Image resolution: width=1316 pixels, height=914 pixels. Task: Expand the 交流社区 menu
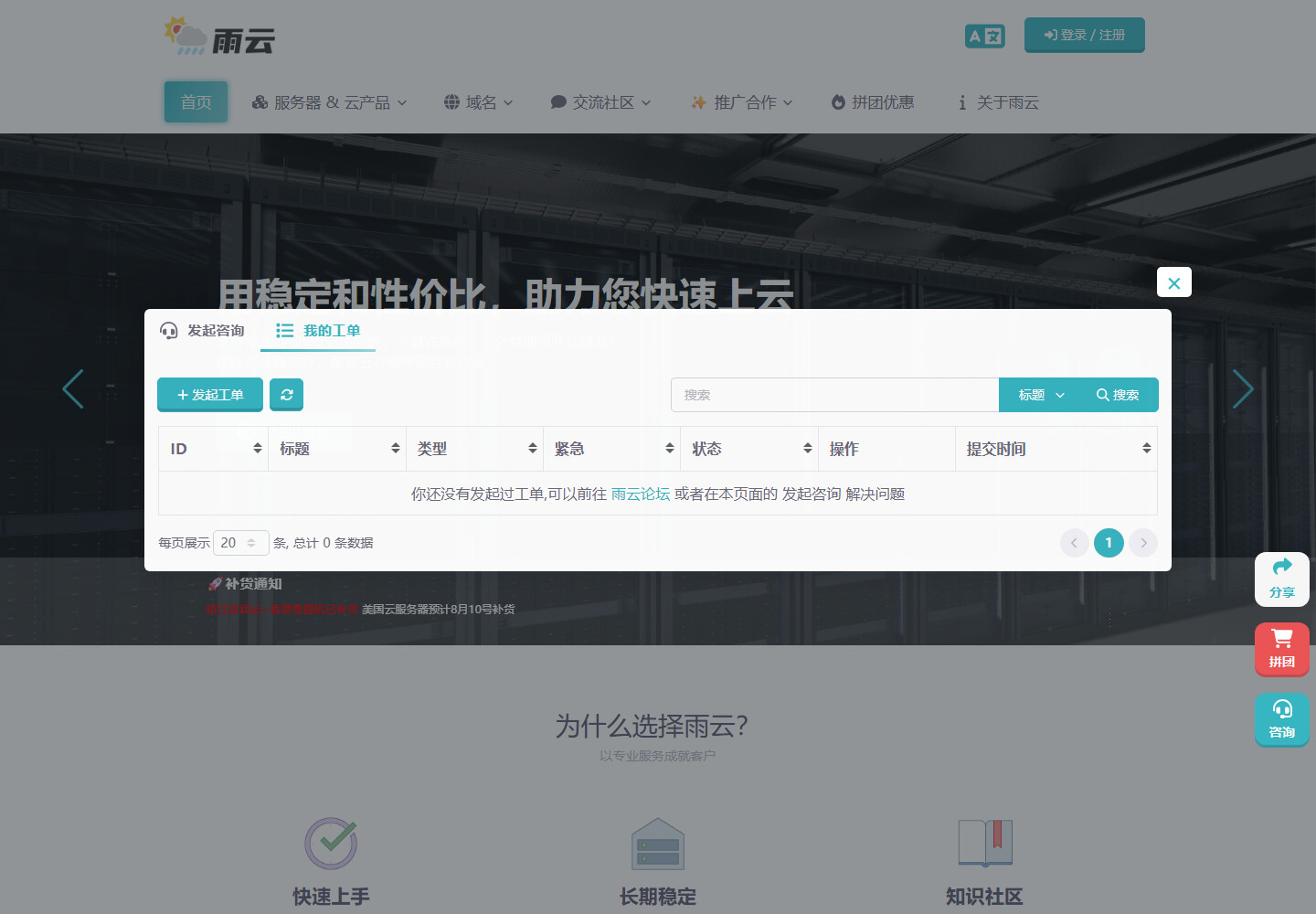[x=600, y=102]
